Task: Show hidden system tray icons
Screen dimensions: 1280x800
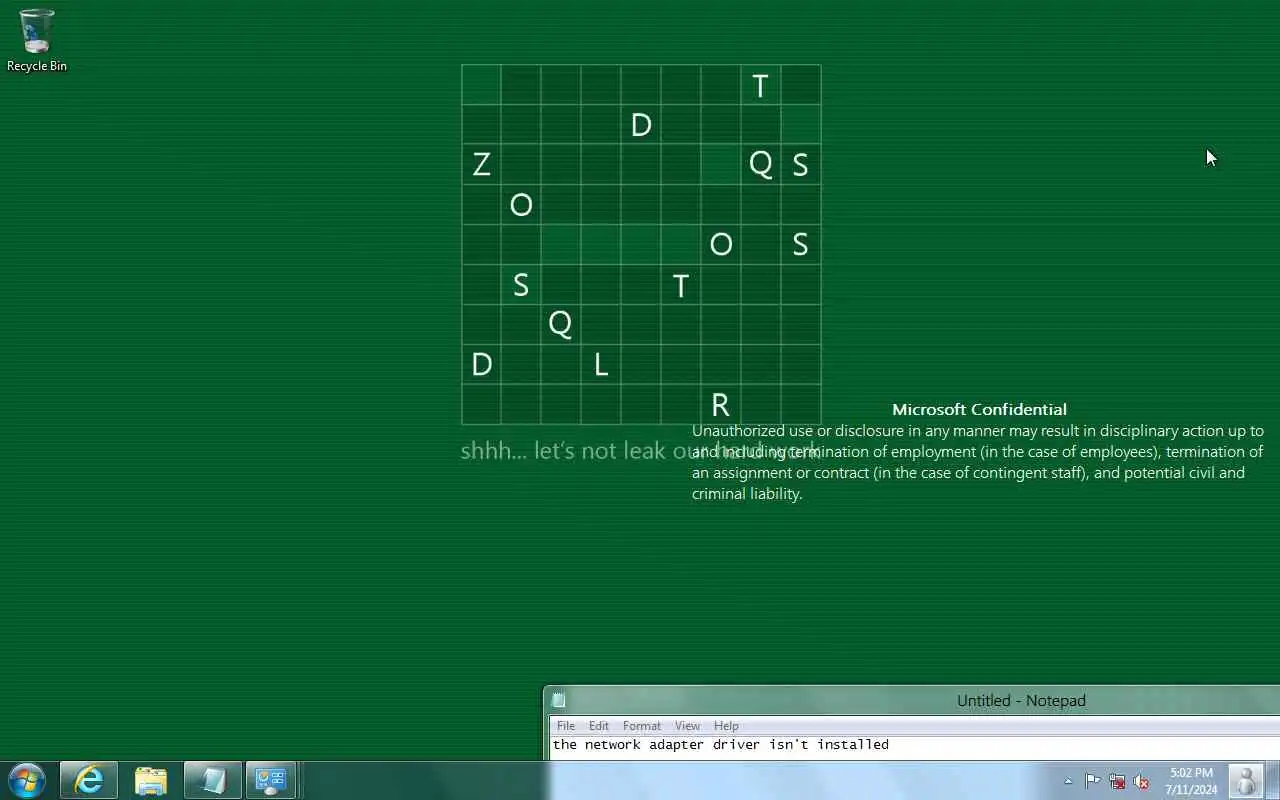Action: pyautogui.click(x=1068, y=781)
